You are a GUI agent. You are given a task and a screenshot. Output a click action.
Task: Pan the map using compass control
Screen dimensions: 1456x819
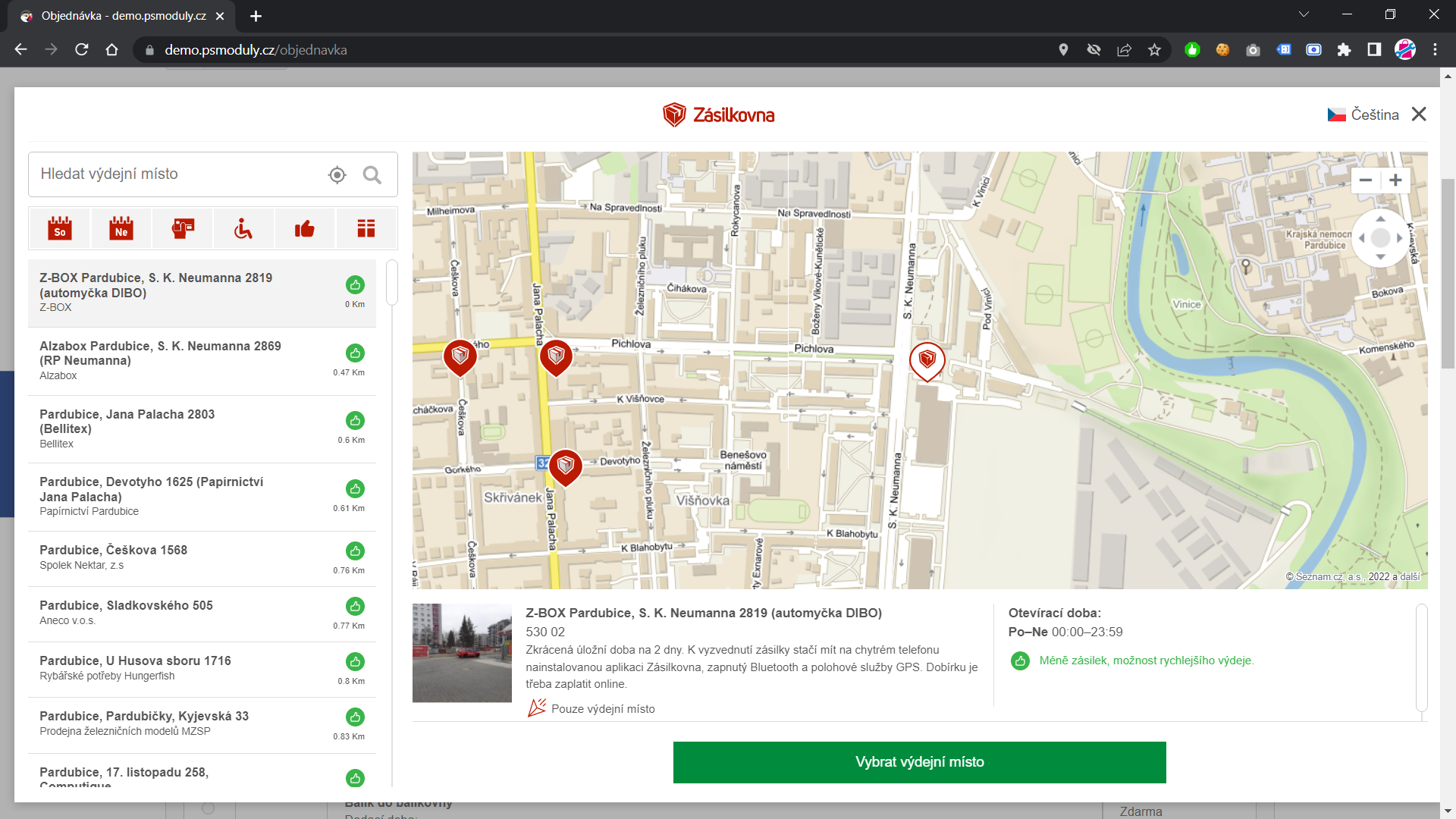pyautogui.click(x=1380, y=238)
